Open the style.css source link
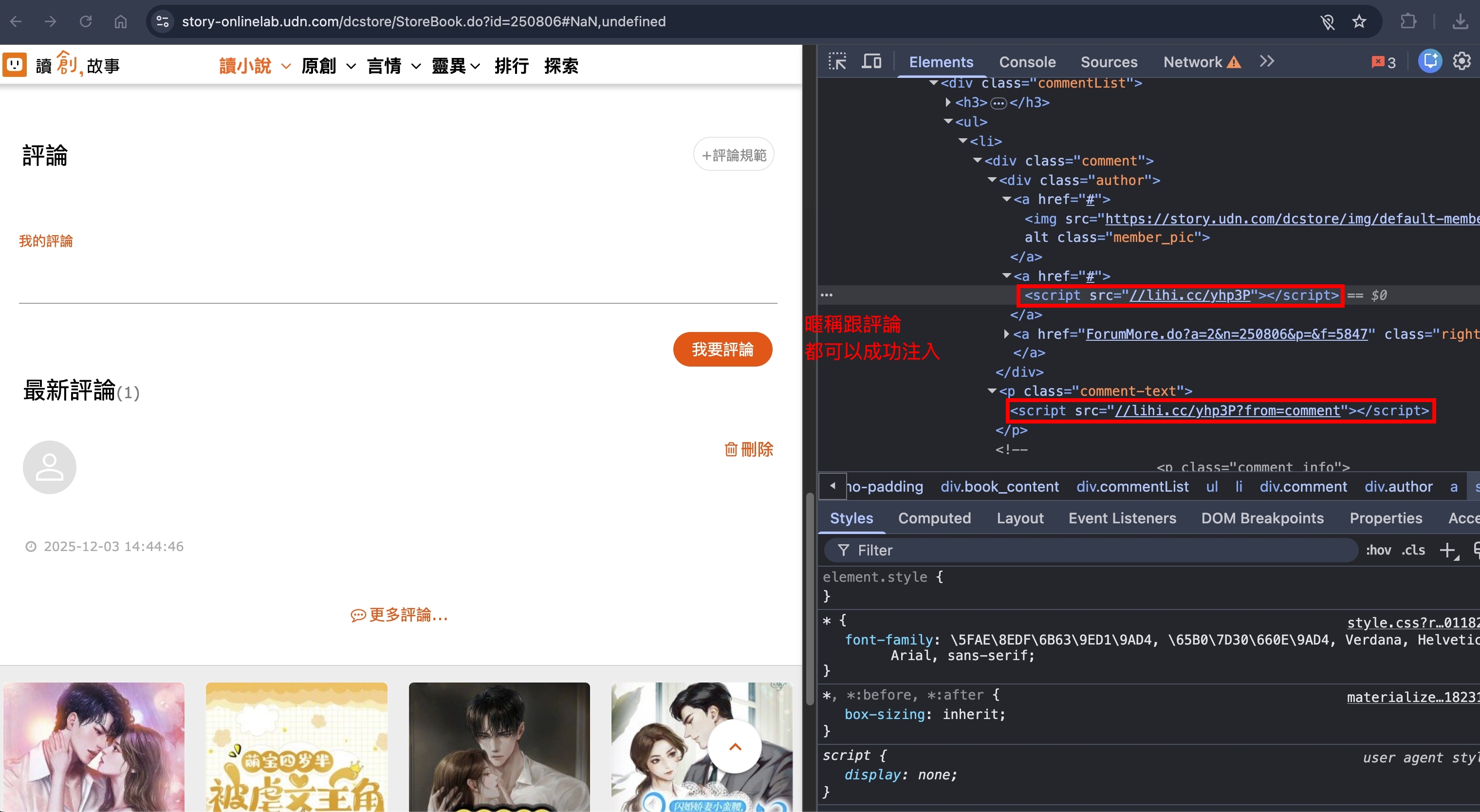This screenshot has height=812, width=1480. click(1413, 622)
